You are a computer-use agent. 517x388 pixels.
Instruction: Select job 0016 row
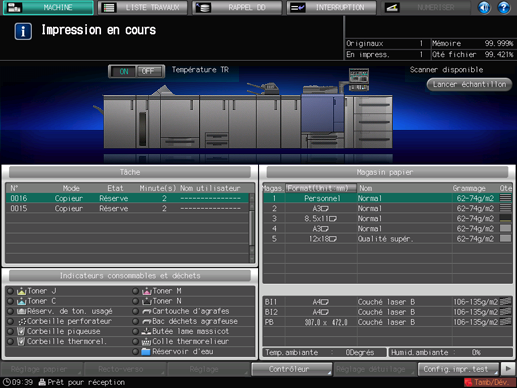click(x=127, y=198)
